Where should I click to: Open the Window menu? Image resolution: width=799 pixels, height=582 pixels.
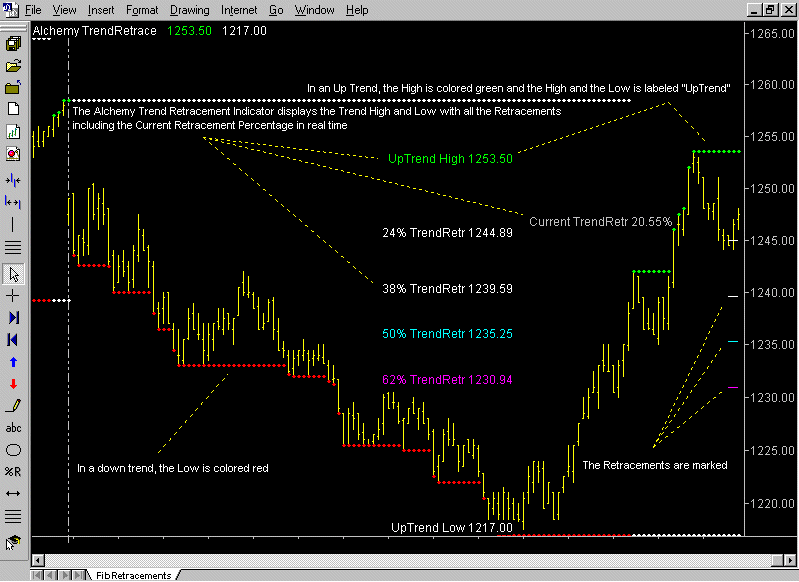coord(314,10)
